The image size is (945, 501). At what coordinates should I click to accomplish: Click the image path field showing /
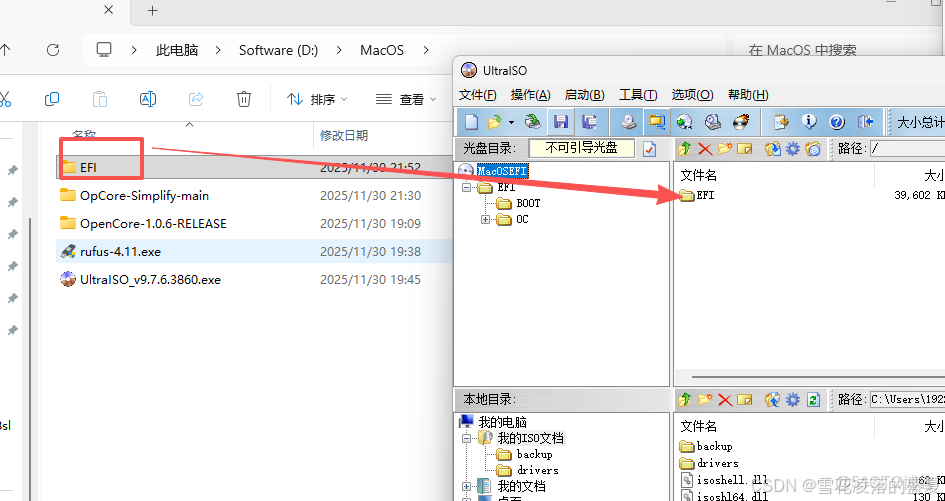click(907, 148)
